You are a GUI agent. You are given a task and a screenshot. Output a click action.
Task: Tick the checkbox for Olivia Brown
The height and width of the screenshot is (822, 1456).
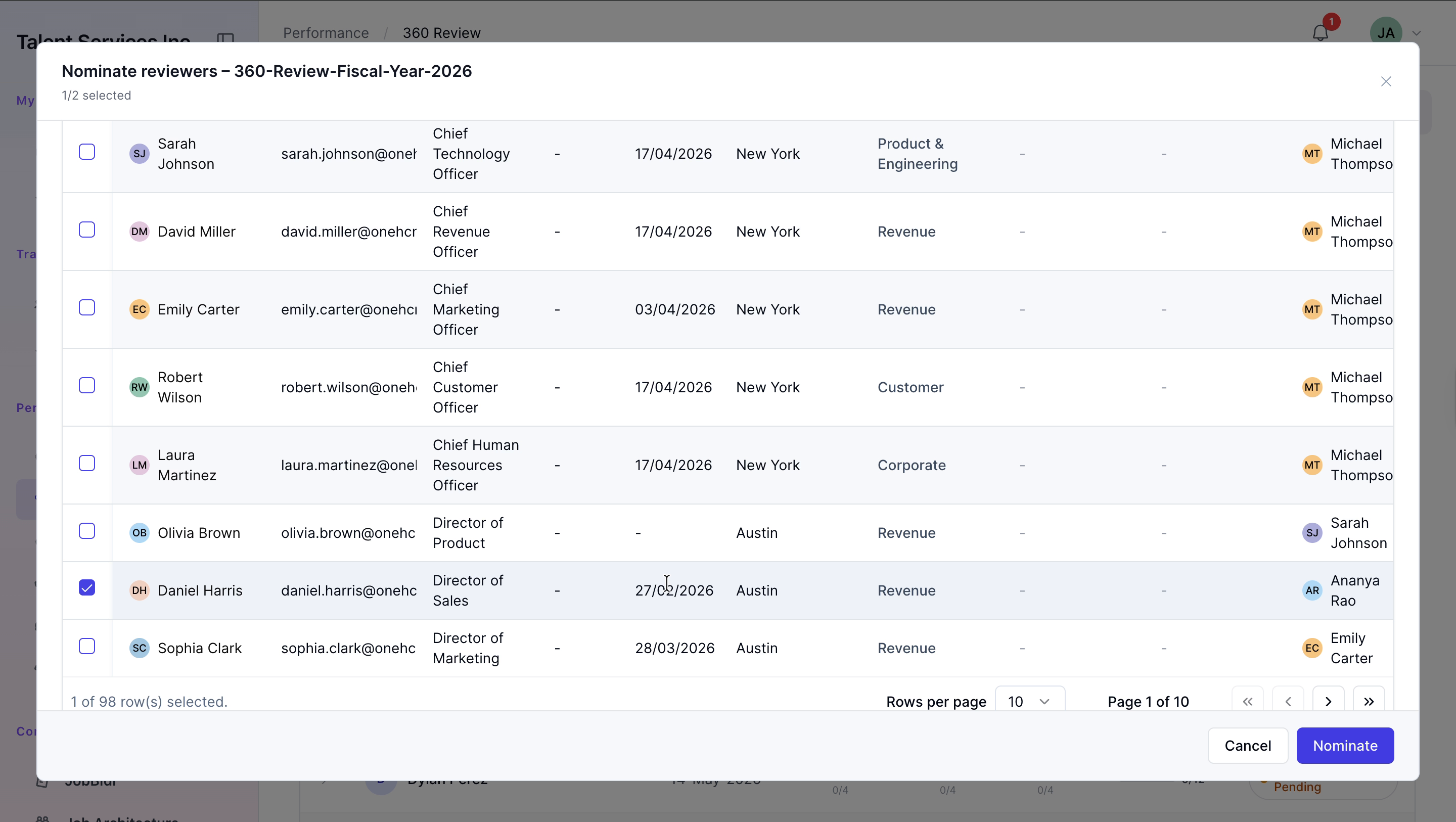(86, 531)
